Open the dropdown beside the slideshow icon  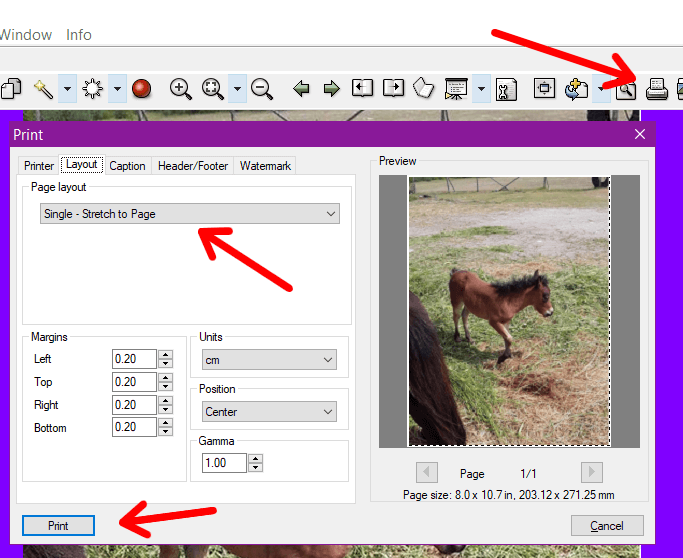[x=481, y=89]
